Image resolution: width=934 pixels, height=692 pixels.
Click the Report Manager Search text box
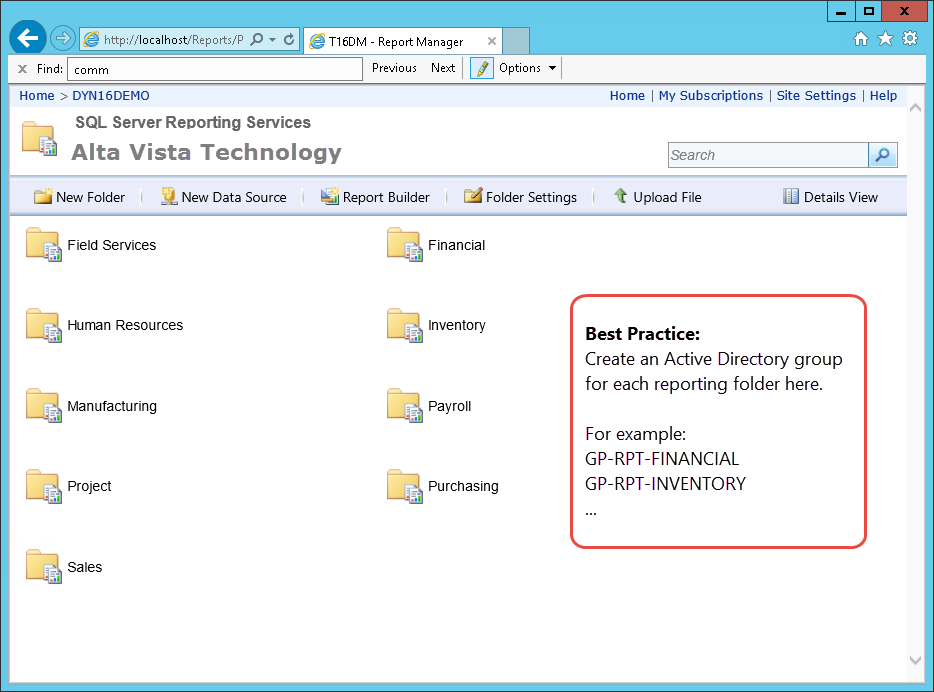tap(768, 155)
